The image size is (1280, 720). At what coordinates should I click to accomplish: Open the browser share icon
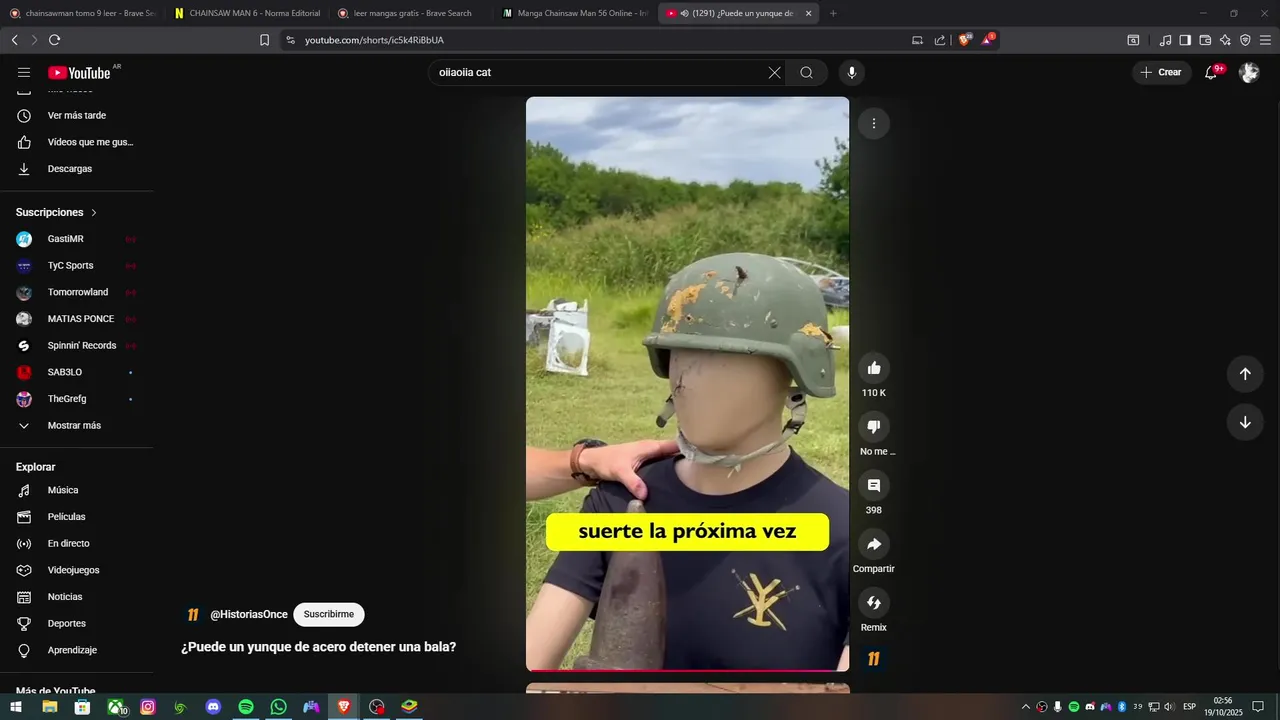pyautogui.click(x=940, y=40)
